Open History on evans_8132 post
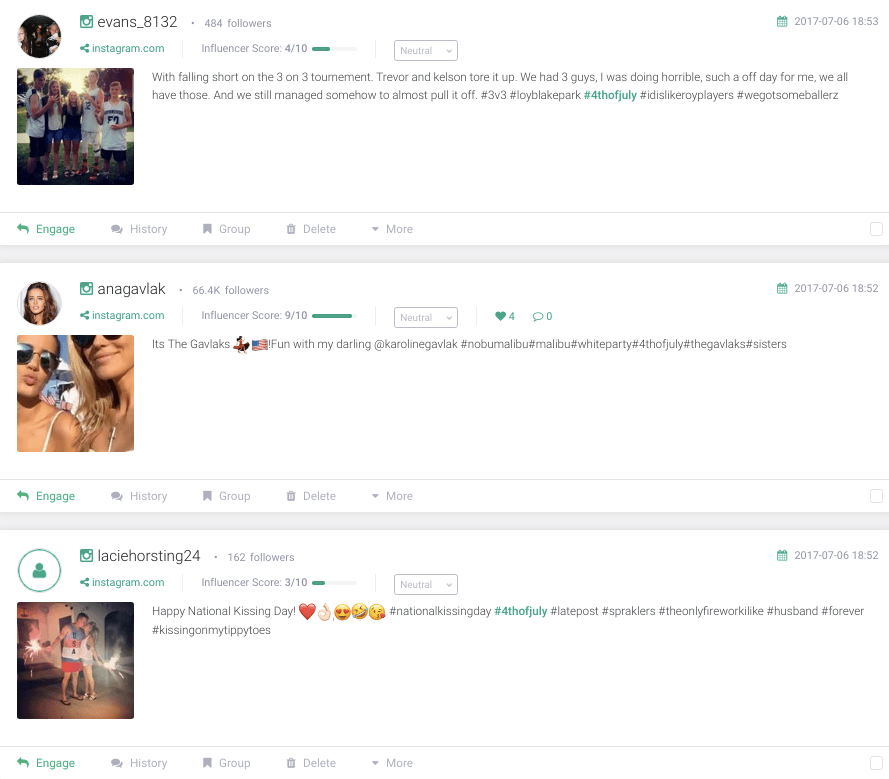The width and height of the screenshot is (889, 779). [x=139, y=229]
